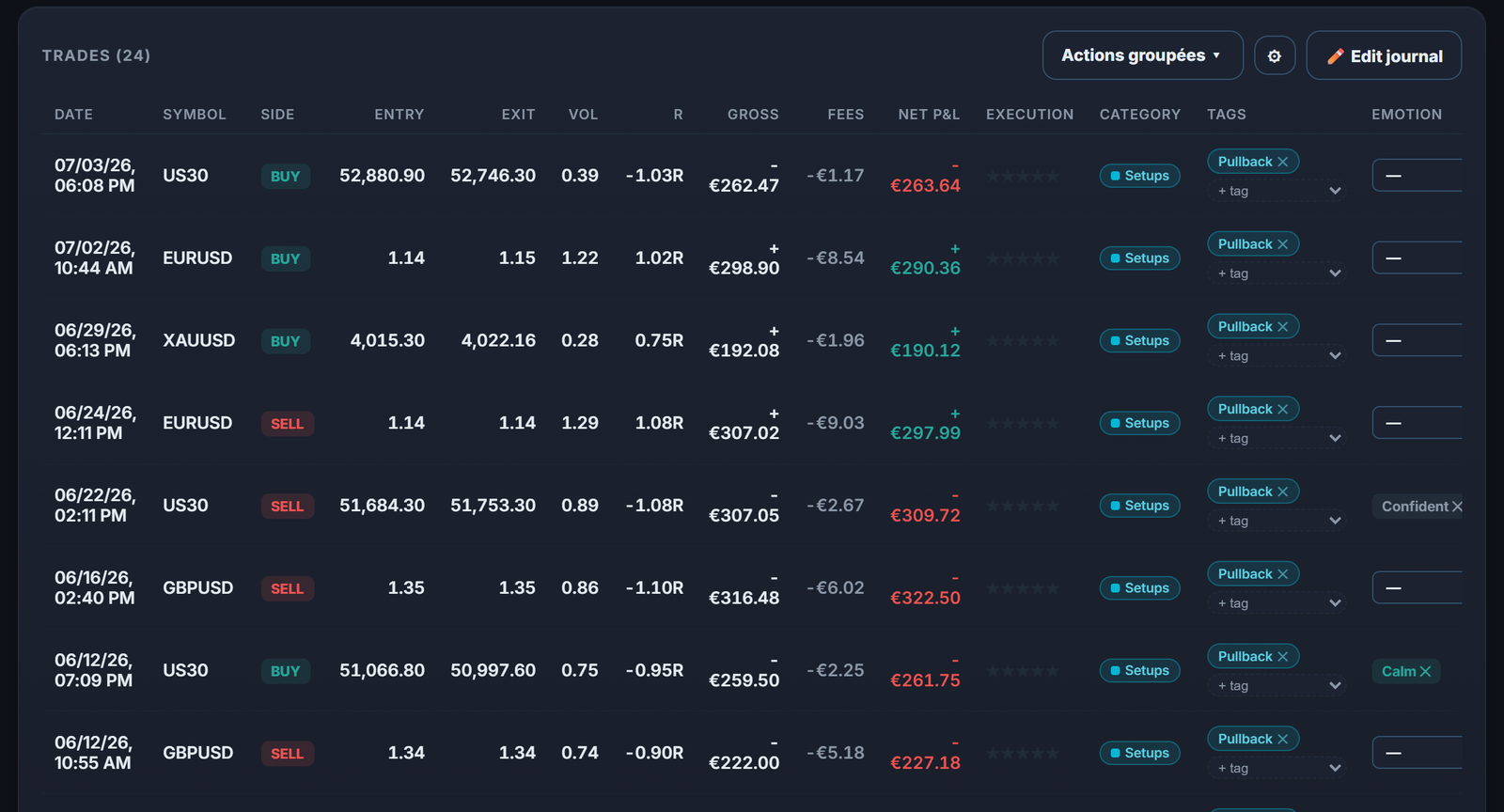The height and width of the screenshot is (812, 1504).
Task: Open emotion field for 07/02/26 EURUSD trade
Action: coord(1417,258)
